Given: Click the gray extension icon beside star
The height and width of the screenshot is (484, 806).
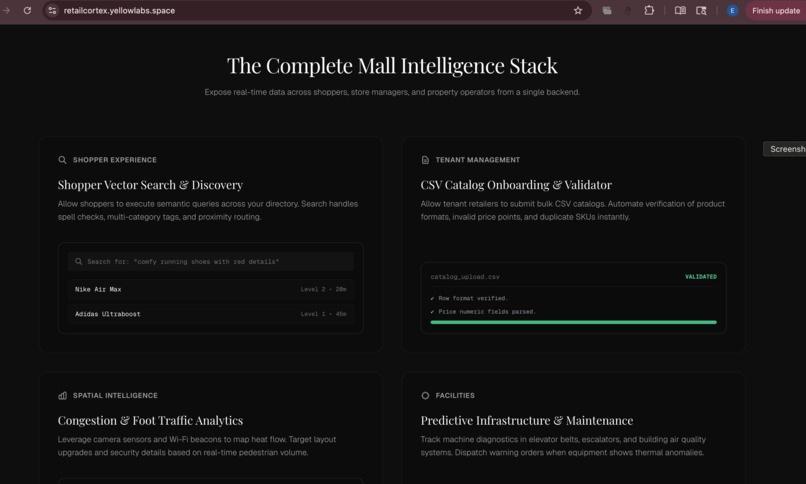Looking at the screenshot, I should tap(607, 10).
